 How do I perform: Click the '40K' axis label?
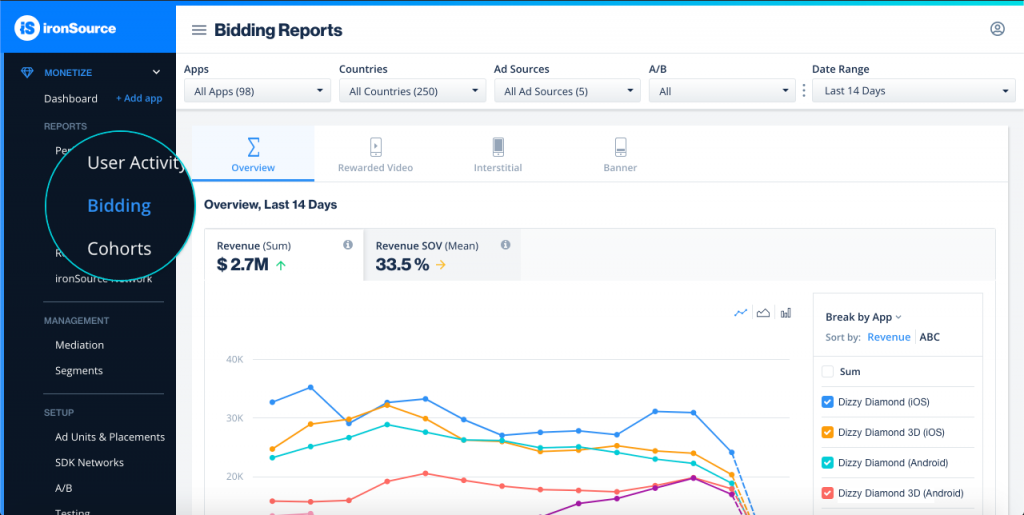coord(234,359)
